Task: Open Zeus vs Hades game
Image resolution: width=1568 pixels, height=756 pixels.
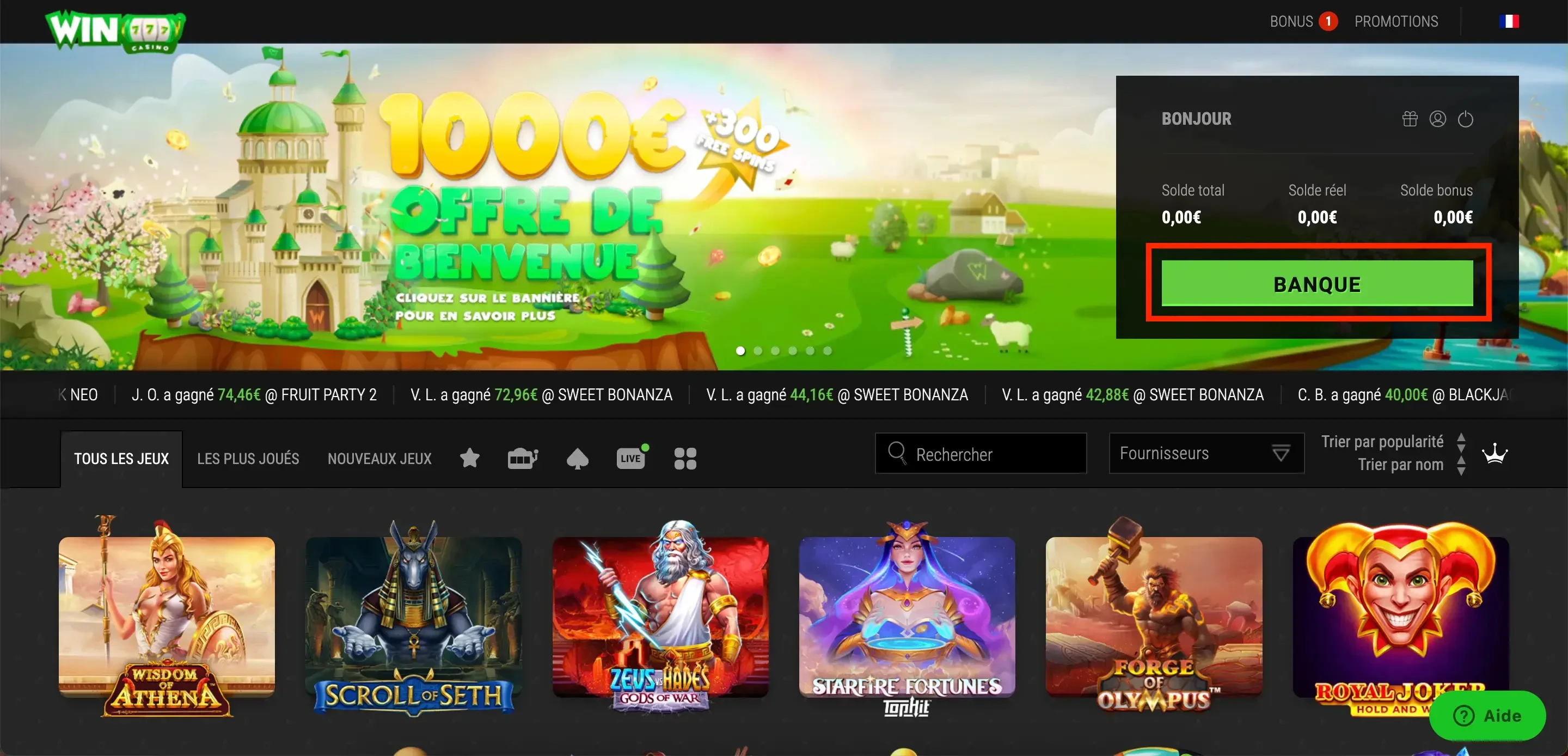Action: coord(660,617)
